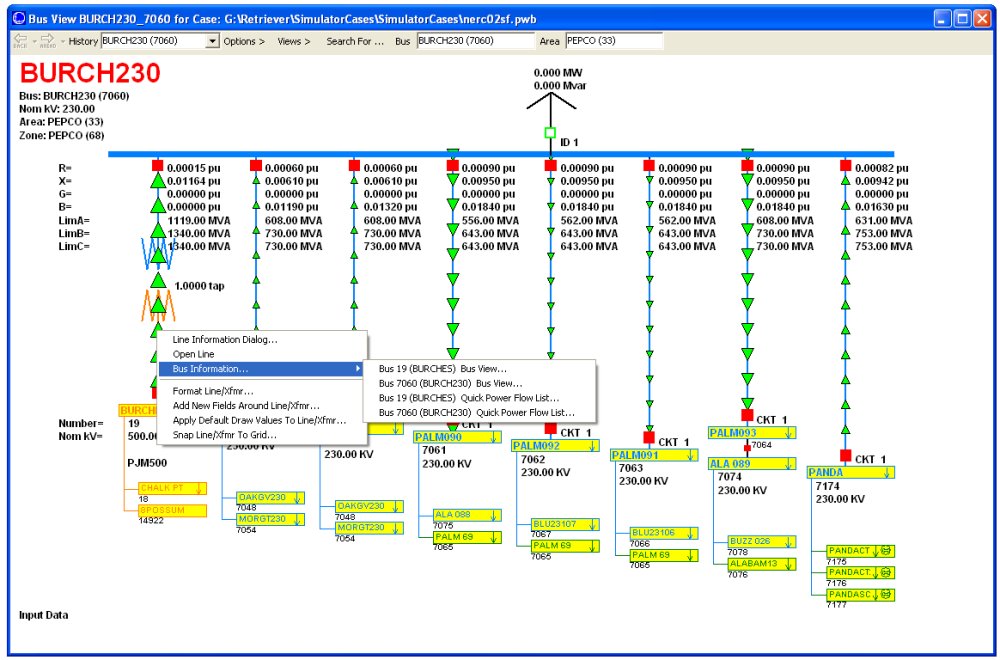Click the Search For button
1000x660 pixels.
(355, 41)
